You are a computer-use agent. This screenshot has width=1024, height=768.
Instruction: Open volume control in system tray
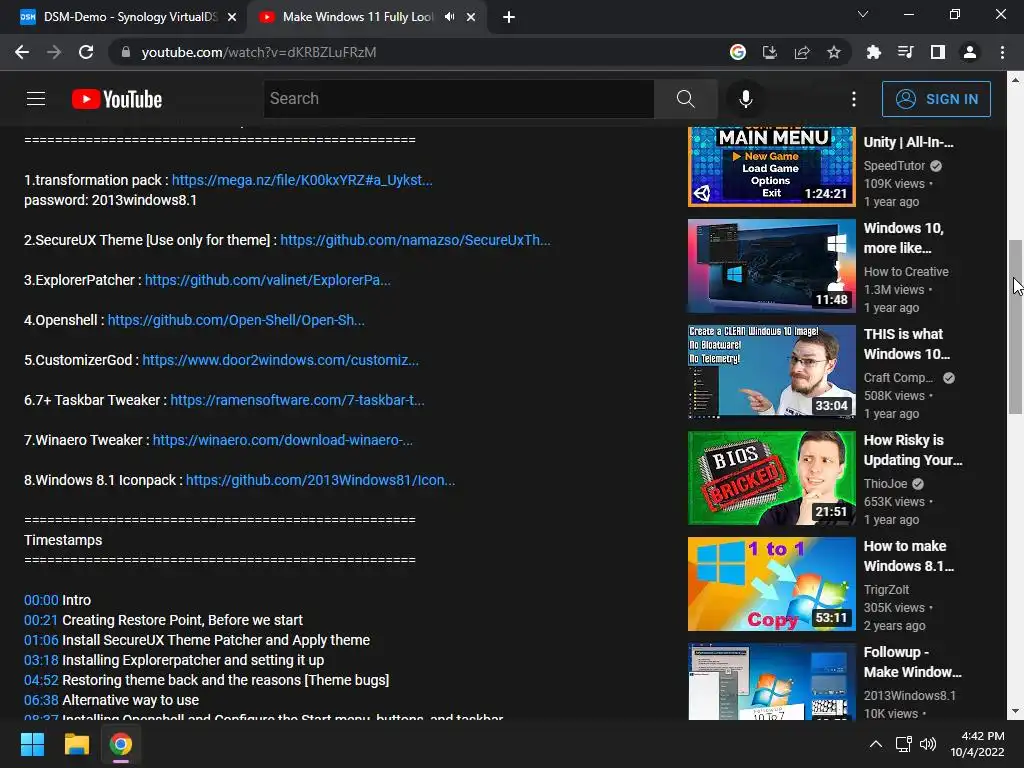click(927, 744)
